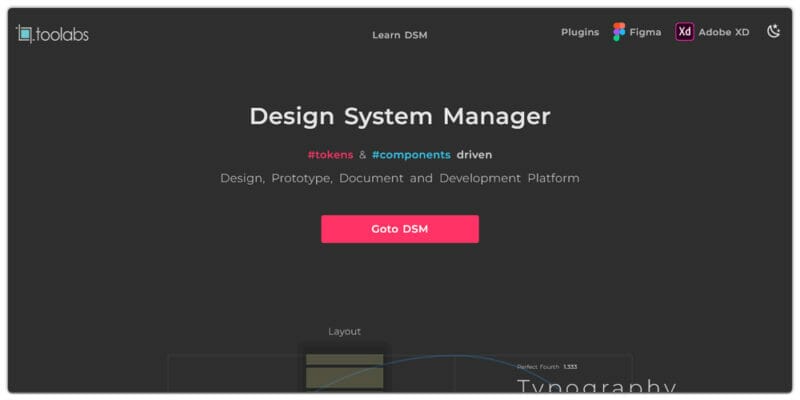Open the Figma plugin text link

pyautogui.click(x=645, y=32)
